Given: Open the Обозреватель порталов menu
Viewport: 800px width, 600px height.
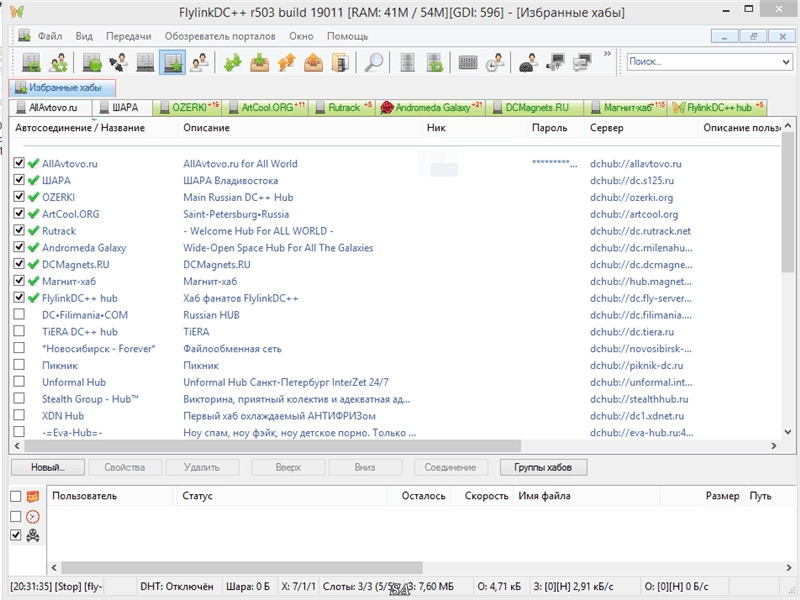Looking at the screenshot, I should 220,36.
